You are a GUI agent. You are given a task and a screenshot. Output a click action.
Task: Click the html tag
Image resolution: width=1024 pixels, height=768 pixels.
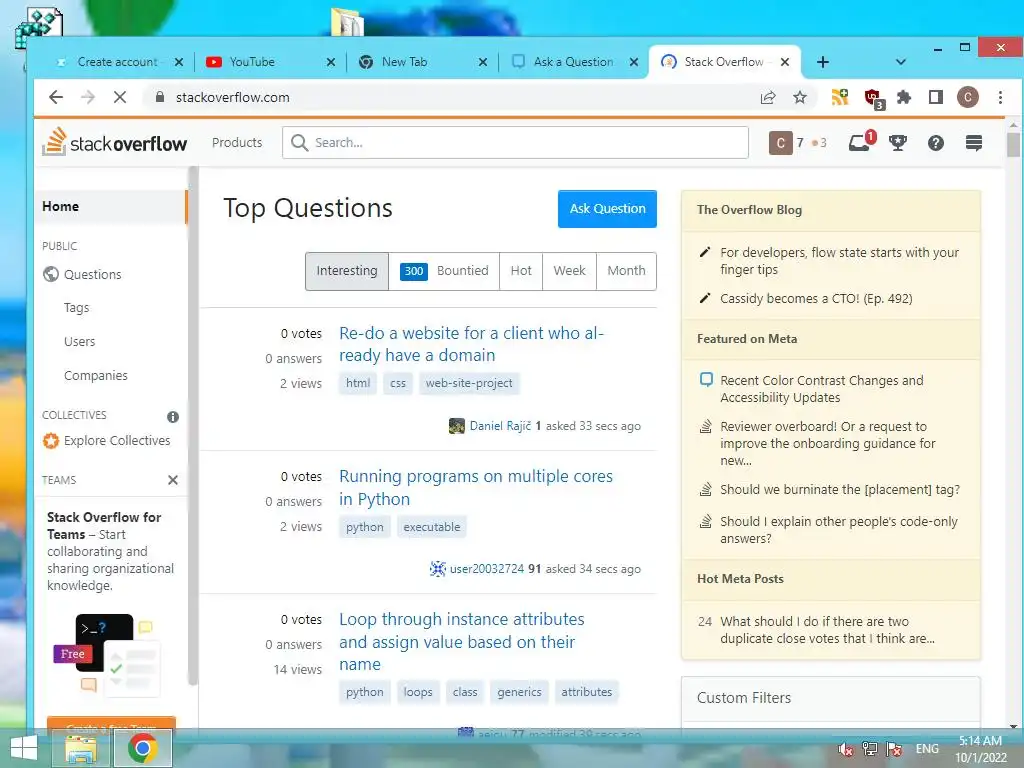[358, 383]
